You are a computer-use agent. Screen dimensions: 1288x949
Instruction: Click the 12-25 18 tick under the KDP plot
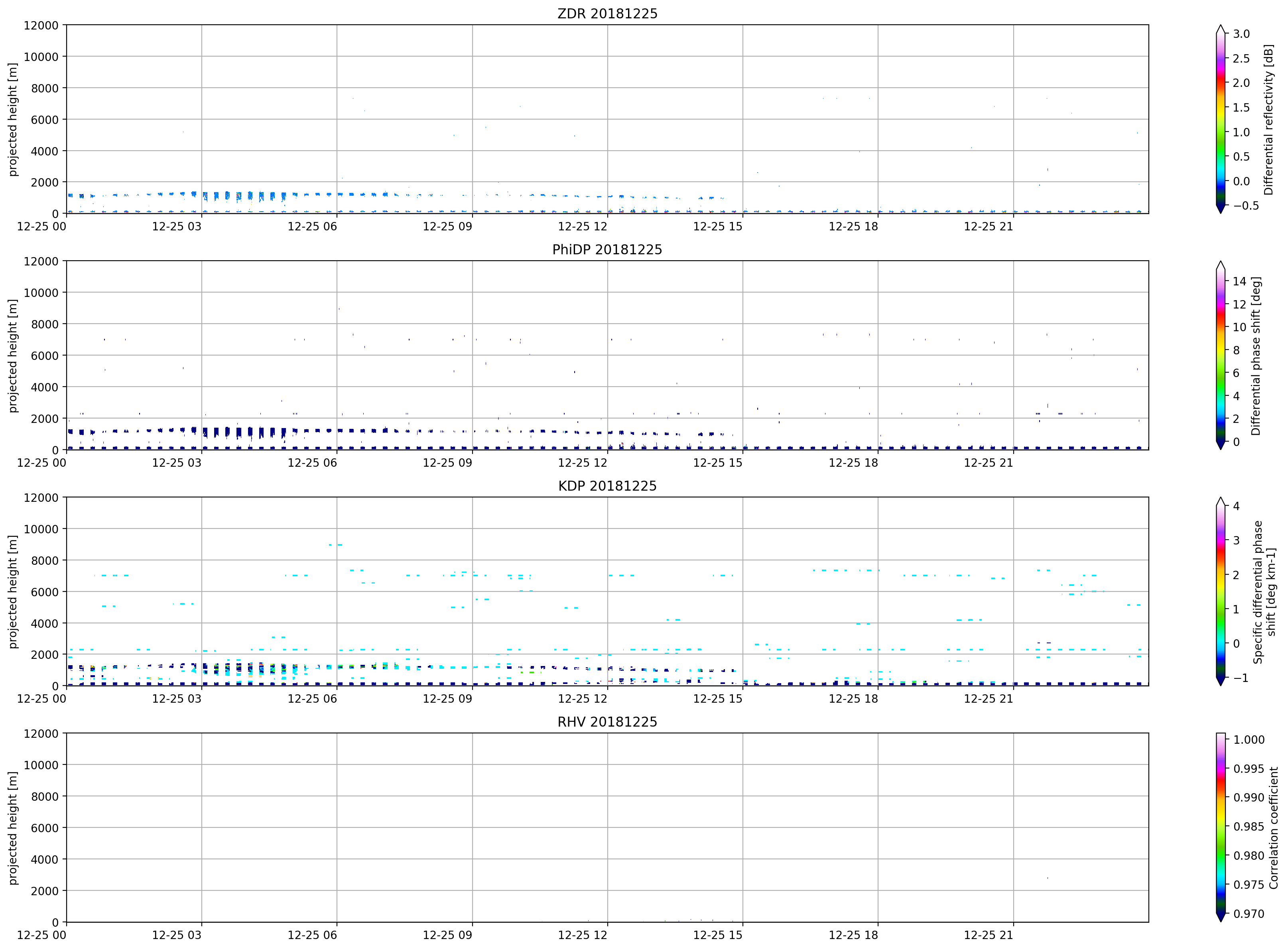click(x=853, y=699)
